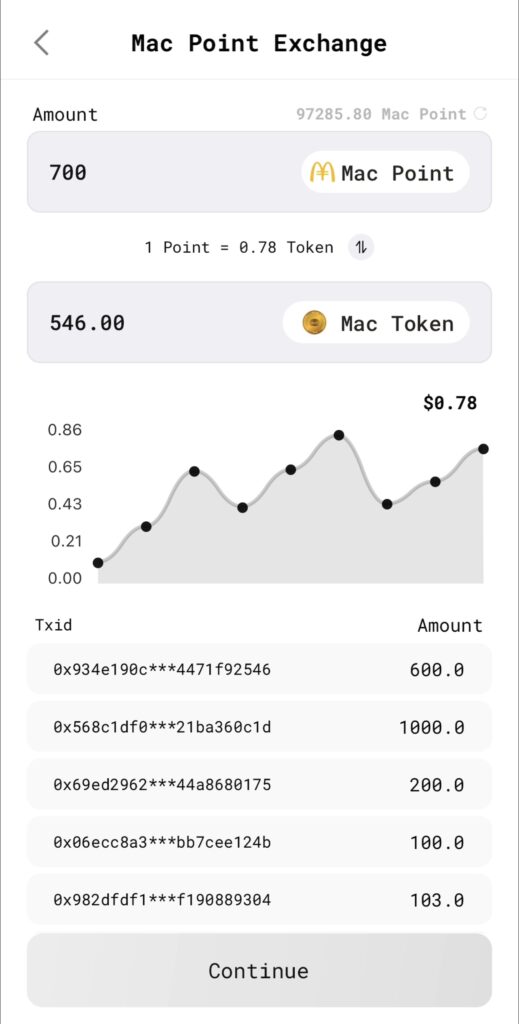Select the chart's highest peak data point
The image size is (519, 1024).
pyautogui.click(x=339, y=435)
